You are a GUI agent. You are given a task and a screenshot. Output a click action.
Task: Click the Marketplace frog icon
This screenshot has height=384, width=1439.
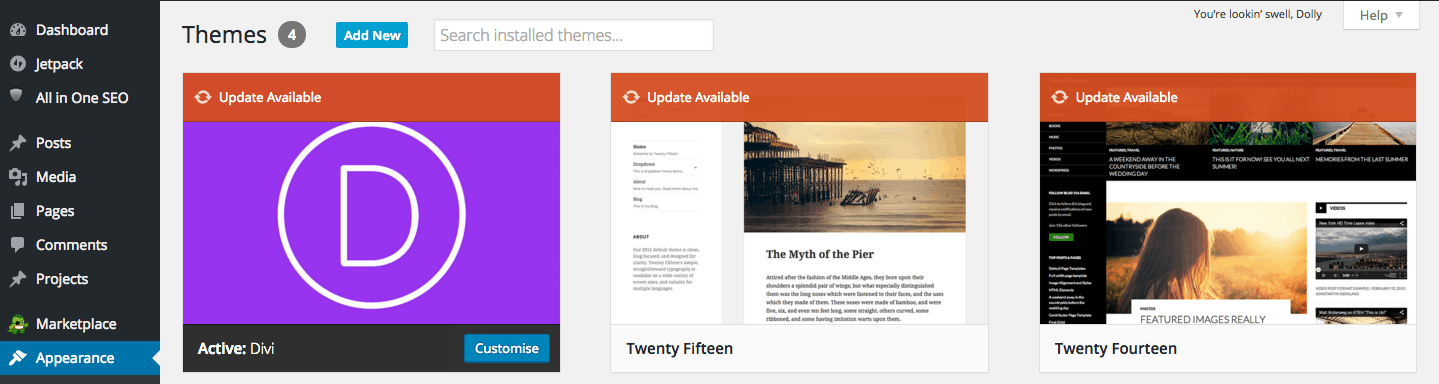click(x=17, y=324)
